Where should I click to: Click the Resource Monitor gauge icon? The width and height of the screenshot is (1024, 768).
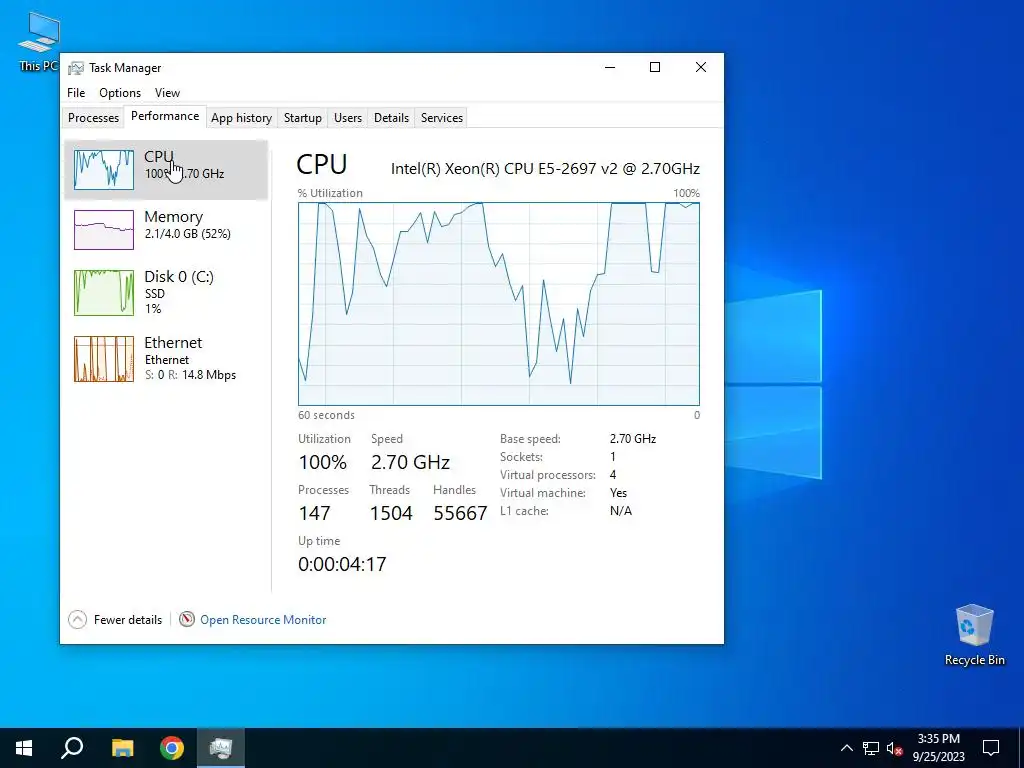click(x=187, y=619)
